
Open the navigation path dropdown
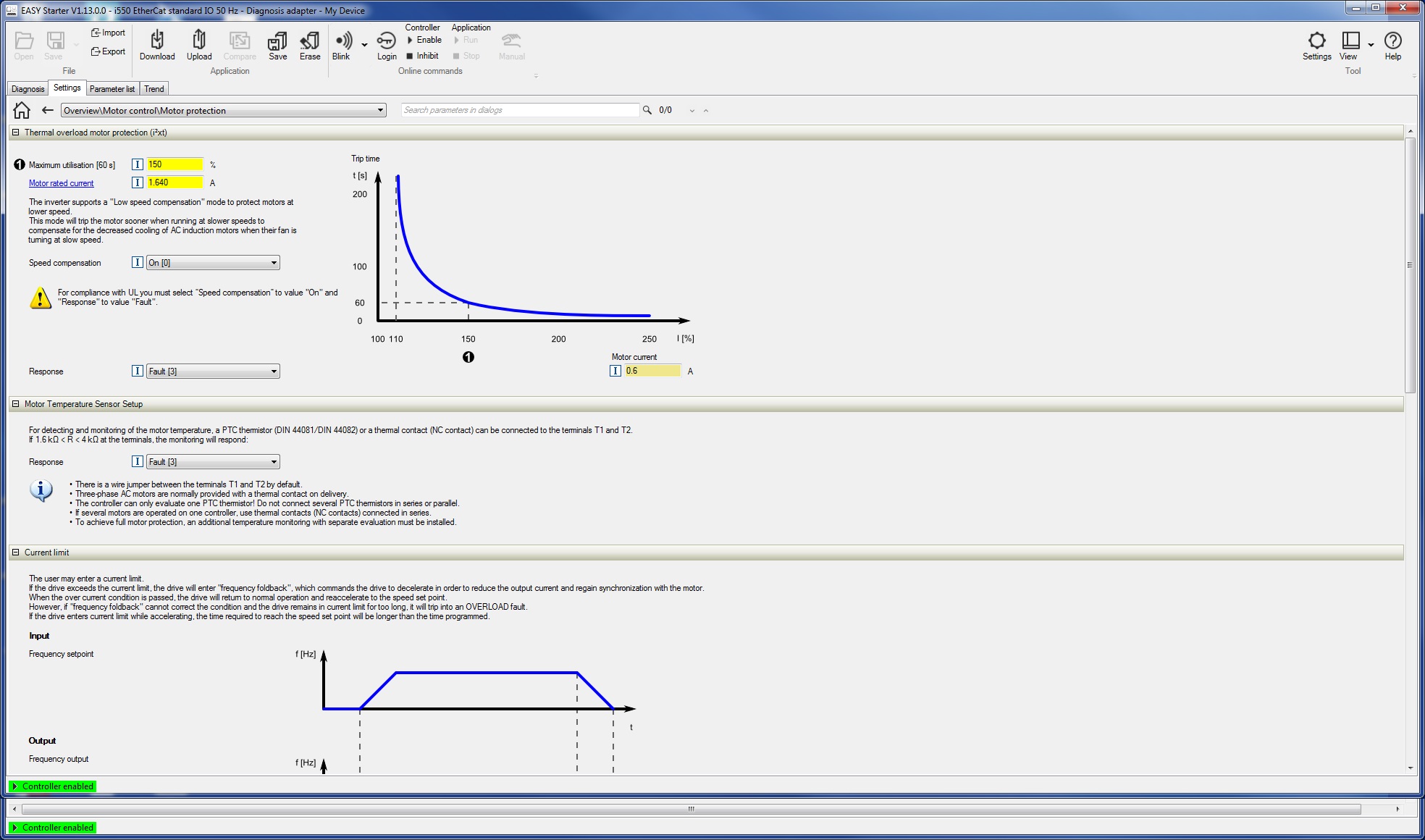[380, 110]
